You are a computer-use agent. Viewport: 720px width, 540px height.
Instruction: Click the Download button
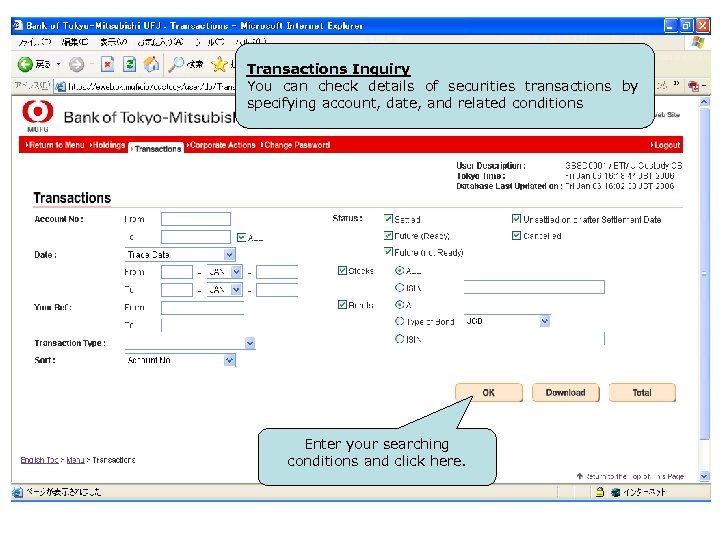click(x=565, y=393)
